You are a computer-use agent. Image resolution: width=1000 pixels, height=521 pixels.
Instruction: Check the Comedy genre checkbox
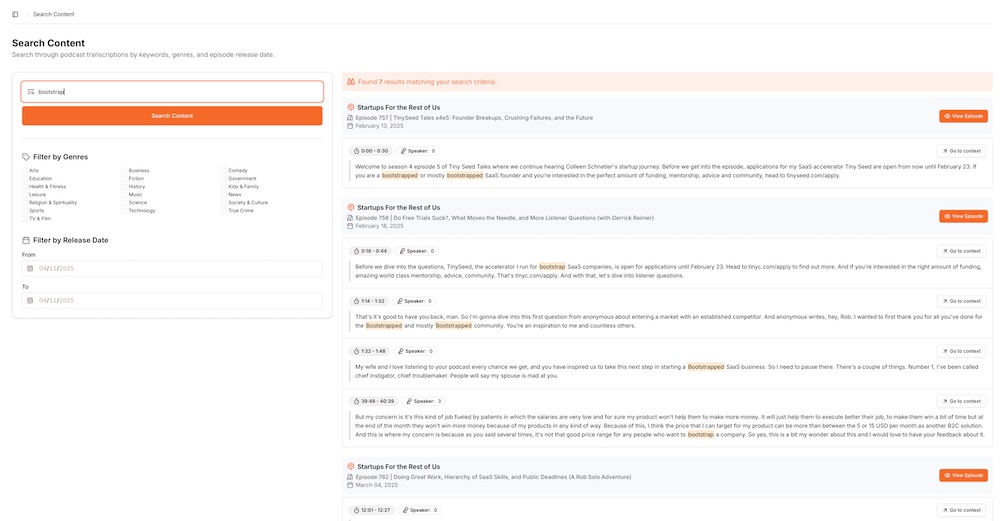click(224, 171)
